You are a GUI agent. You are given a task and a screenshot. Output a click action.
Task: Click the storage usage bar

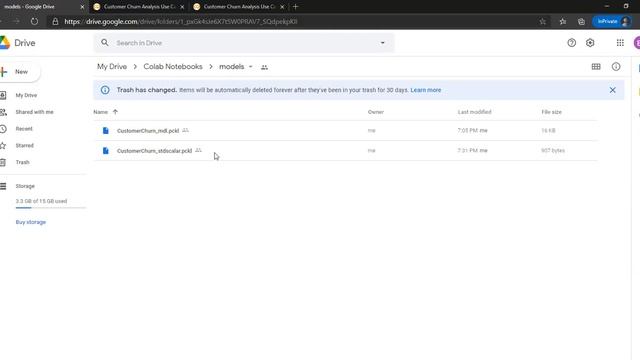coord(51,208)
